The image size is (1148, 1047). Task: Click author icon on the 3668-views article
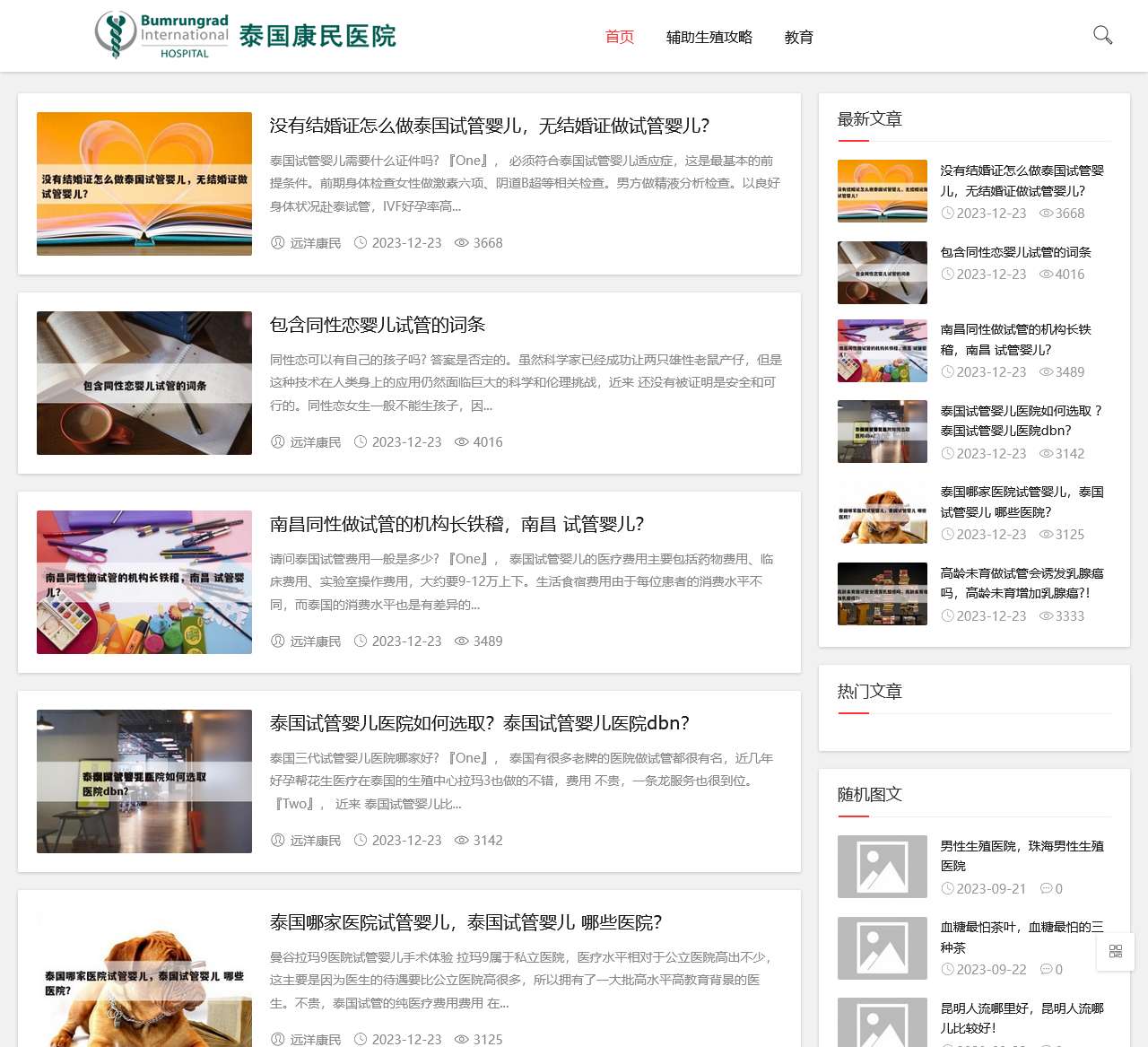coord(278,243)
